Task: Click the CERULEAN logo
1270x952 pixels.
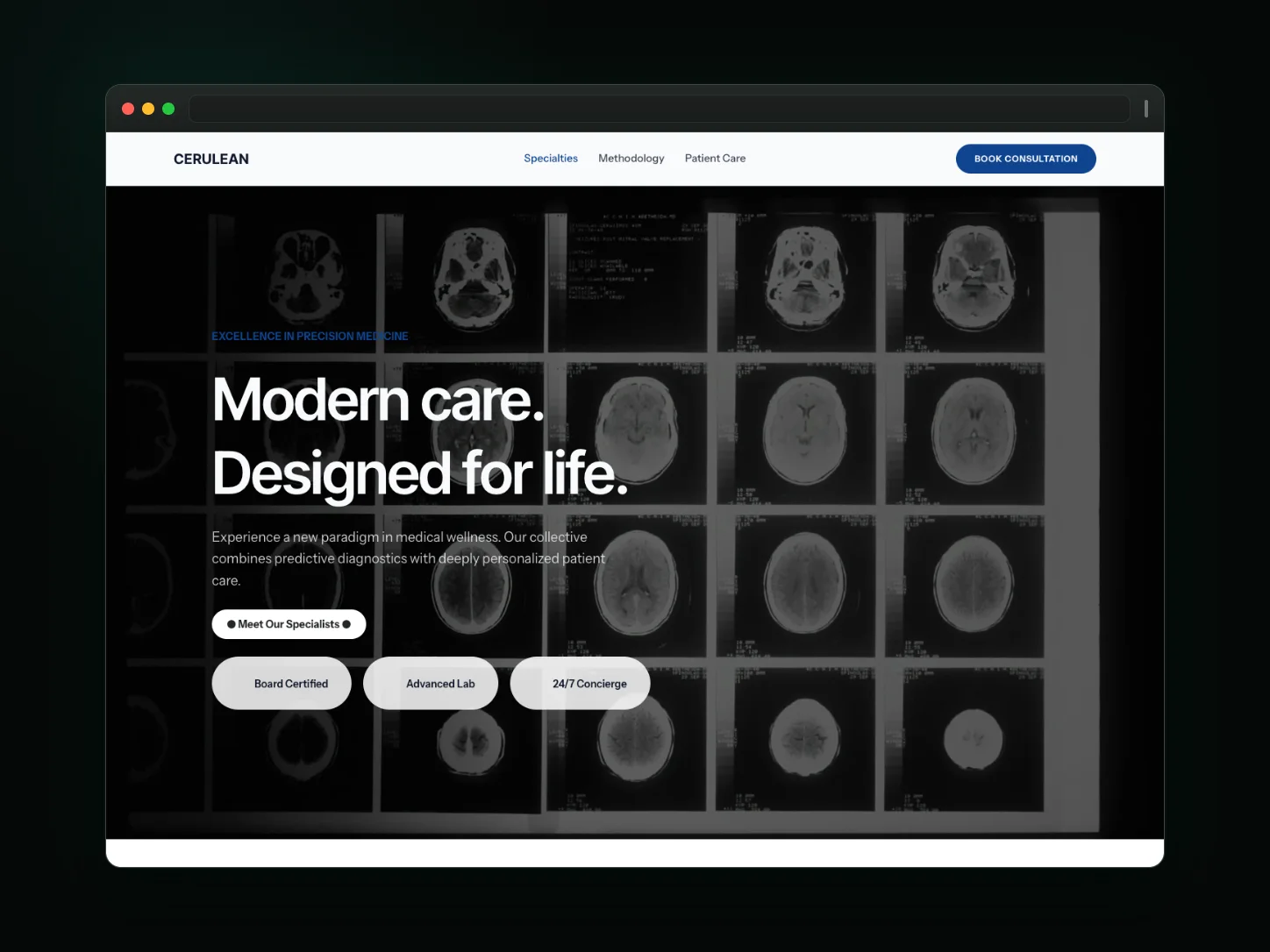Action: [211, 159]
